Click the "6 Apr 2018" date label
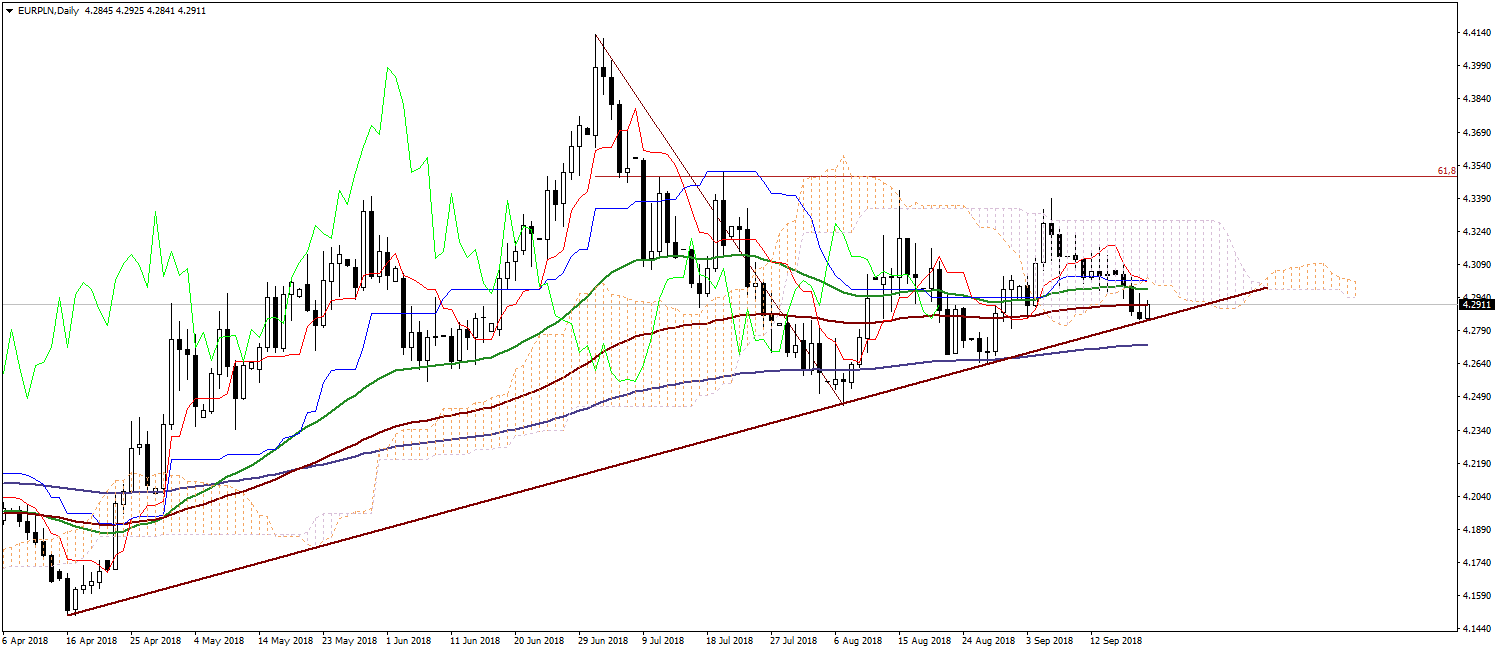 (26, 640)
